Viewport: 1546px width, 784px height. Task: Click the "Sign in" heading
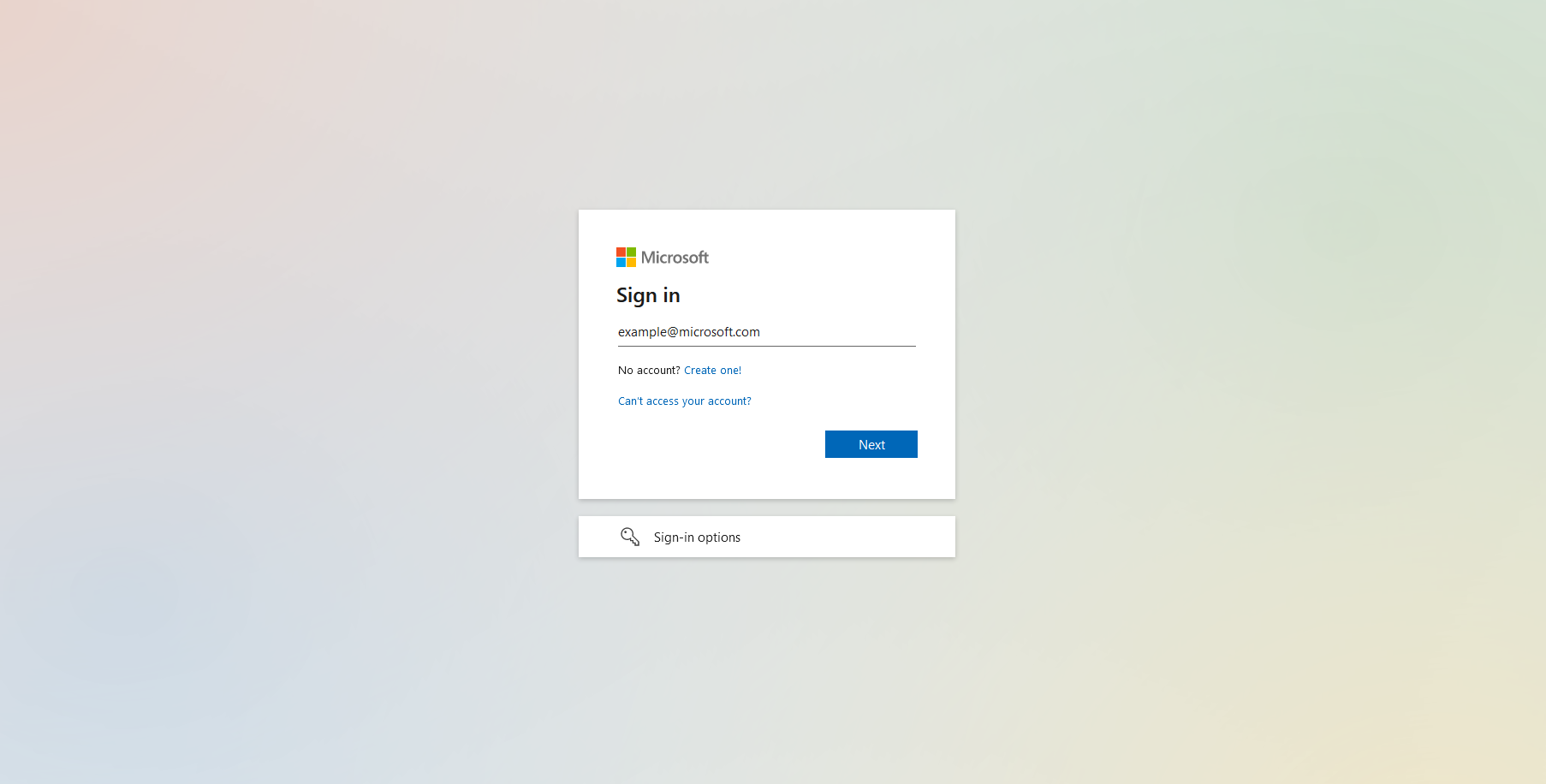tap(648, 295)
